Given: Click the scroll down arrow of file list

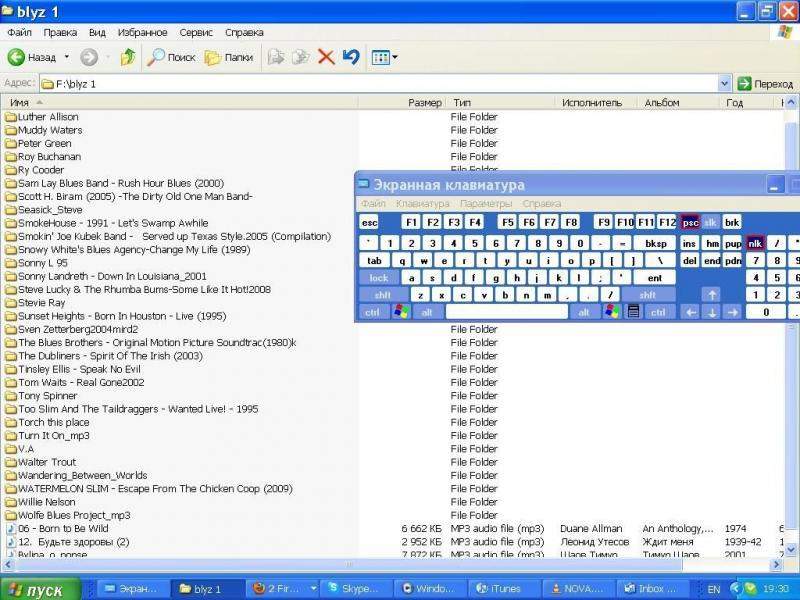Looking at the screenshot, I should pos(790,549).
